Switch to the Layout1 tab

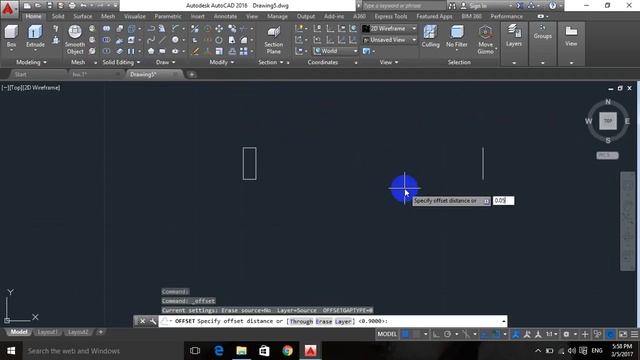click(47, 332)
